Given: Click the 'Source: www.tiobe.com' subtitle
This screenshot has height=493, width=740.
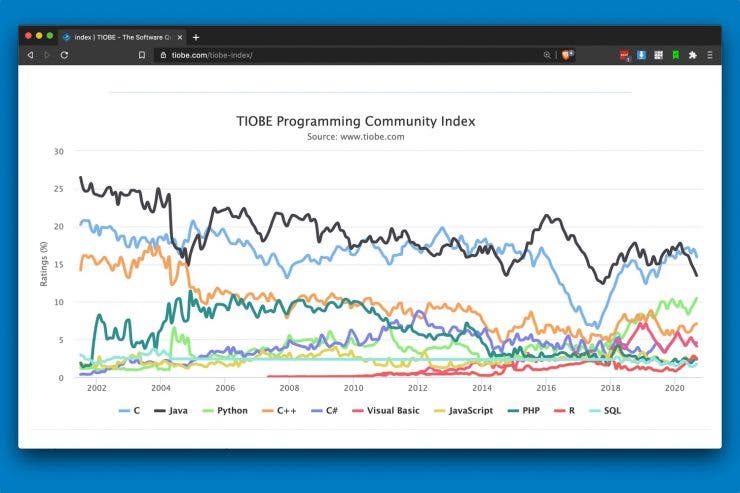Looking at the screenshot, I should pos(356,137).
